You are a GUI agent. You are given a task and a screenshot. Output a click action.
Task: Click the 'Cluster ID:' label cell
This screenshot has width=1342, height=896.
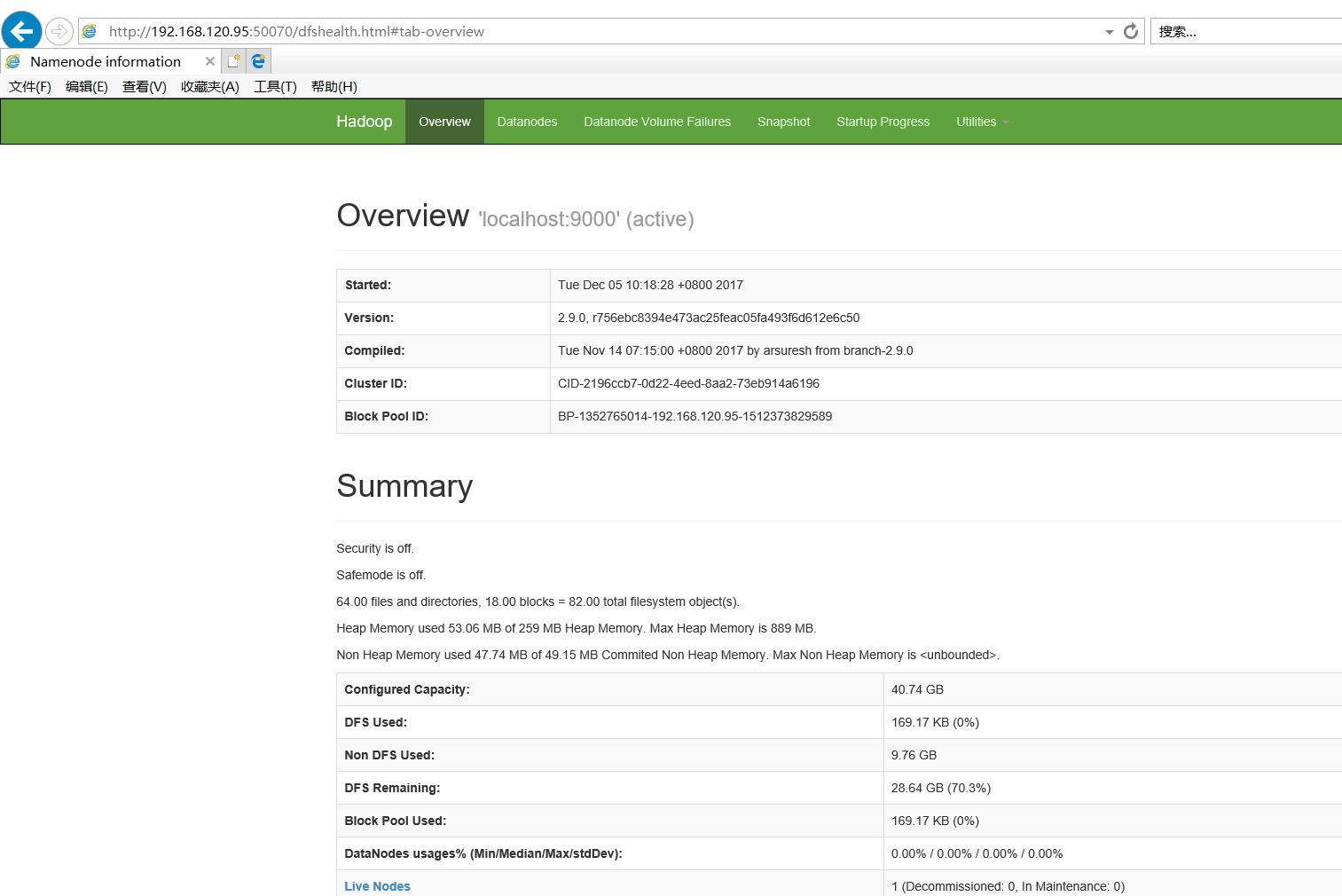[x=443, y=383]
